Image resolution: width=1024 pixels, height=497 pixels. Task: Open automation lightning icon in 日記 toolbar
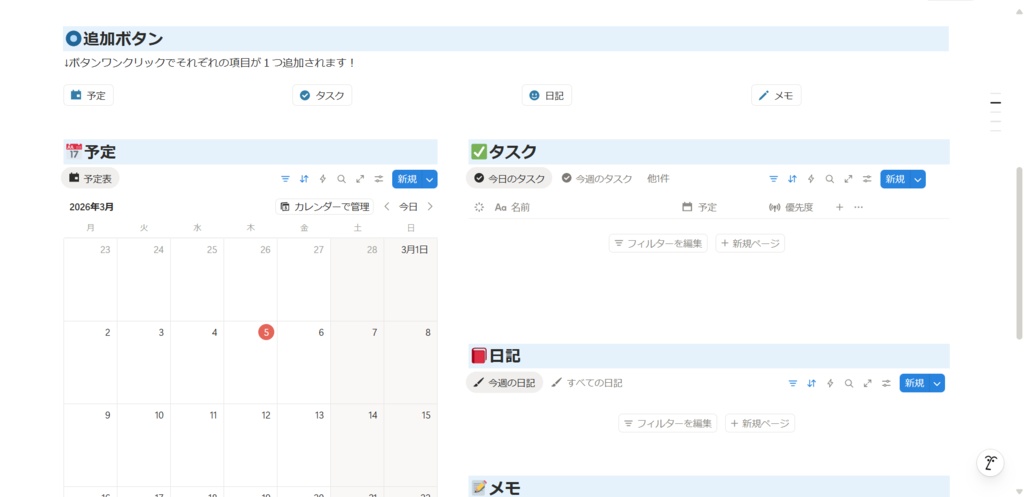click(x=830, y=383)
